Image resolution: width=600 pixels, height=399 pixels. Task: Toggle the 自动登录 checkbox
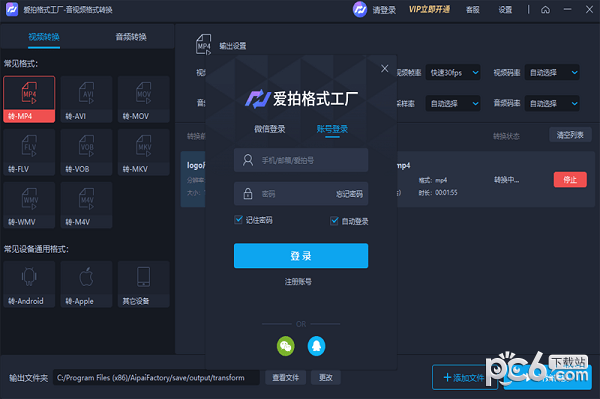334,221
